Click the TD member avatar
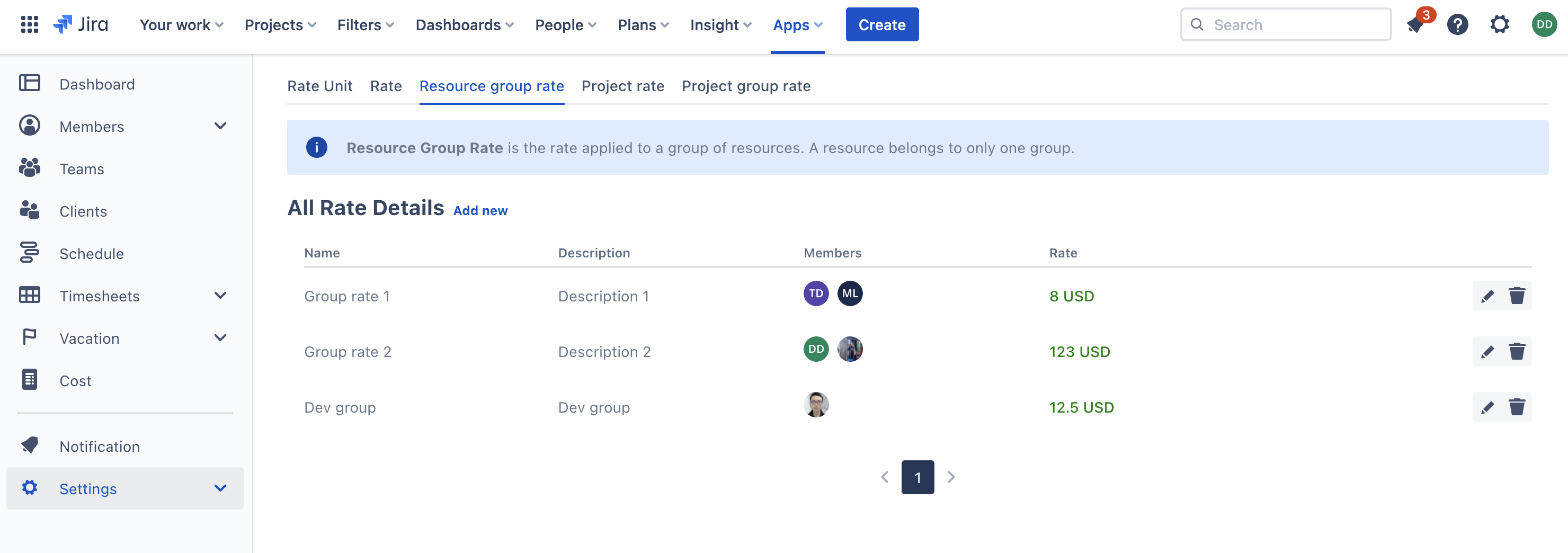1568x553 pixels. (816, 293)
